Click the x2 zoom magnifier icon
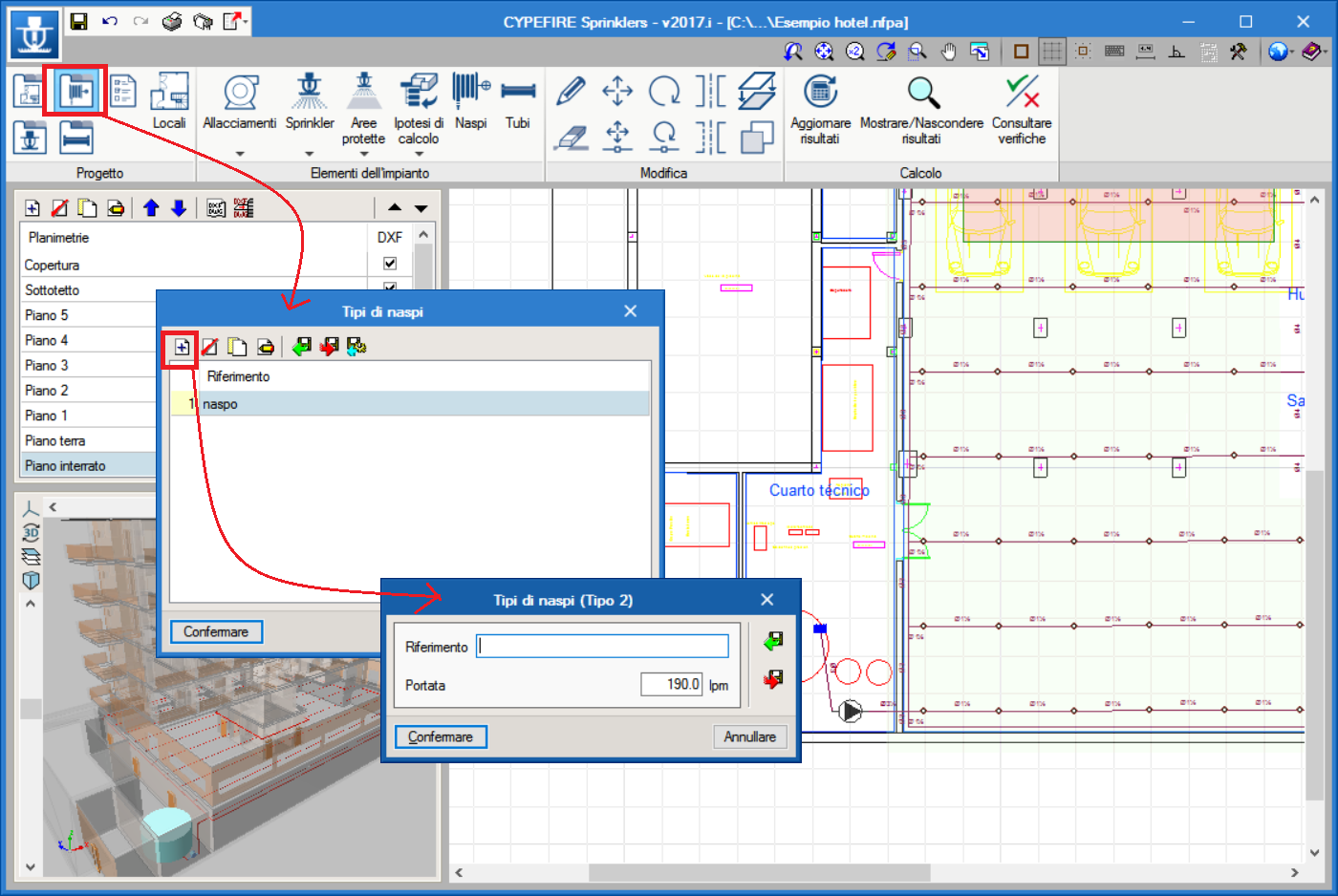 point(855,52)
